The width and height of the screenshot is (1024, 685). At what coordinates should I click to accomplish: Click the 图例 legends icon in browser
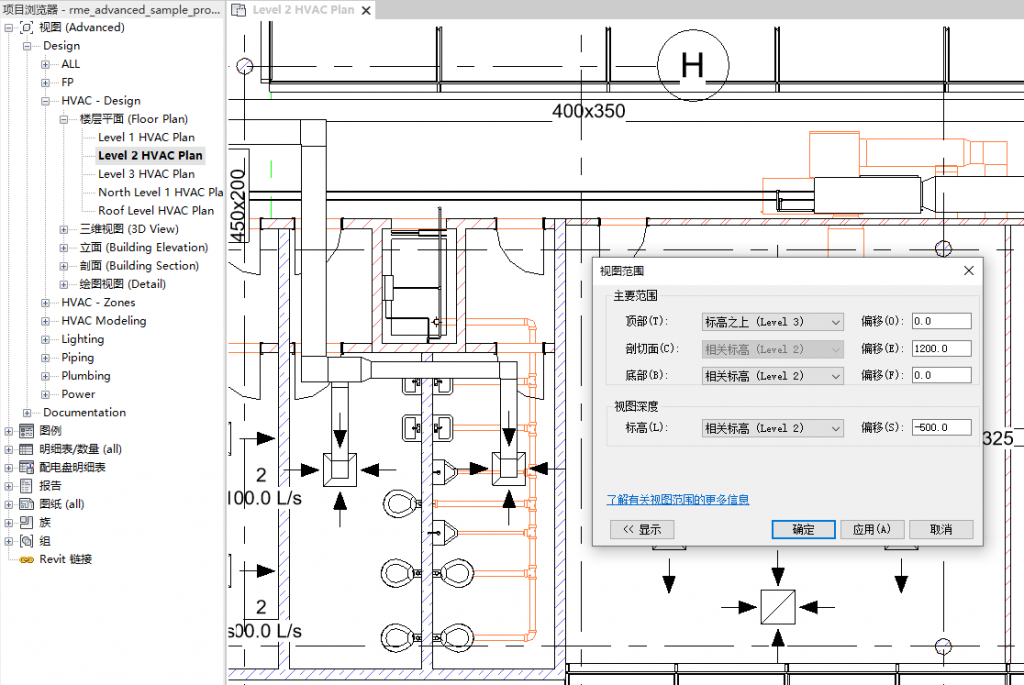point(26,431)
